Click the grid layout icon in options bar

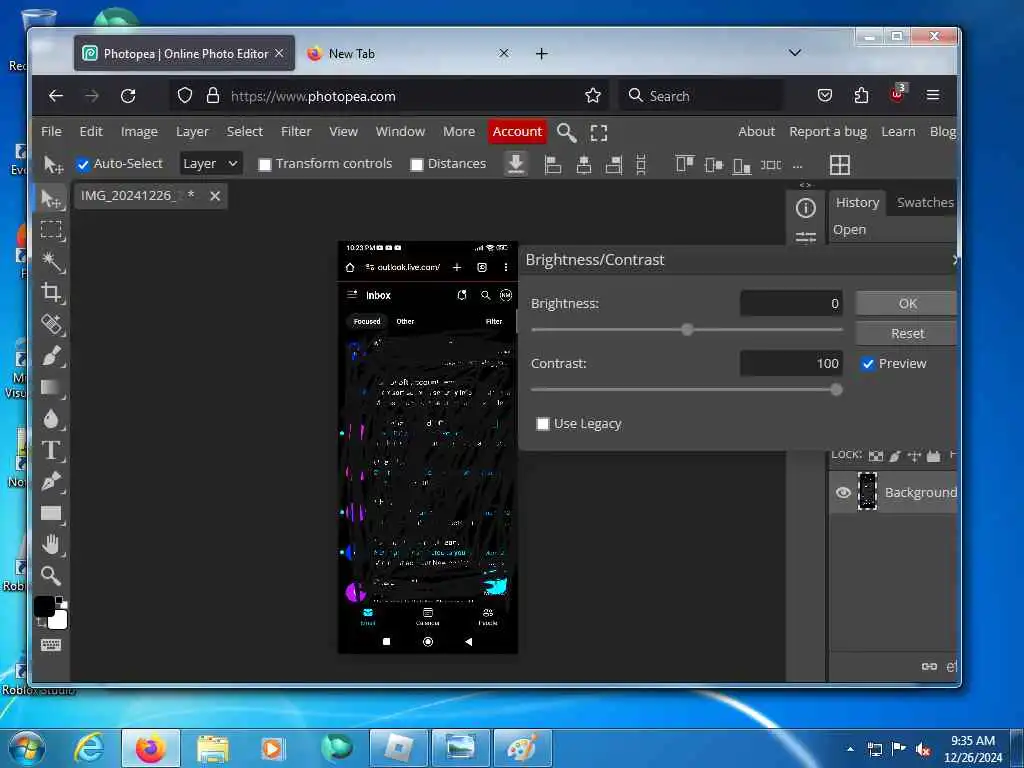click(x=840, y=165)
